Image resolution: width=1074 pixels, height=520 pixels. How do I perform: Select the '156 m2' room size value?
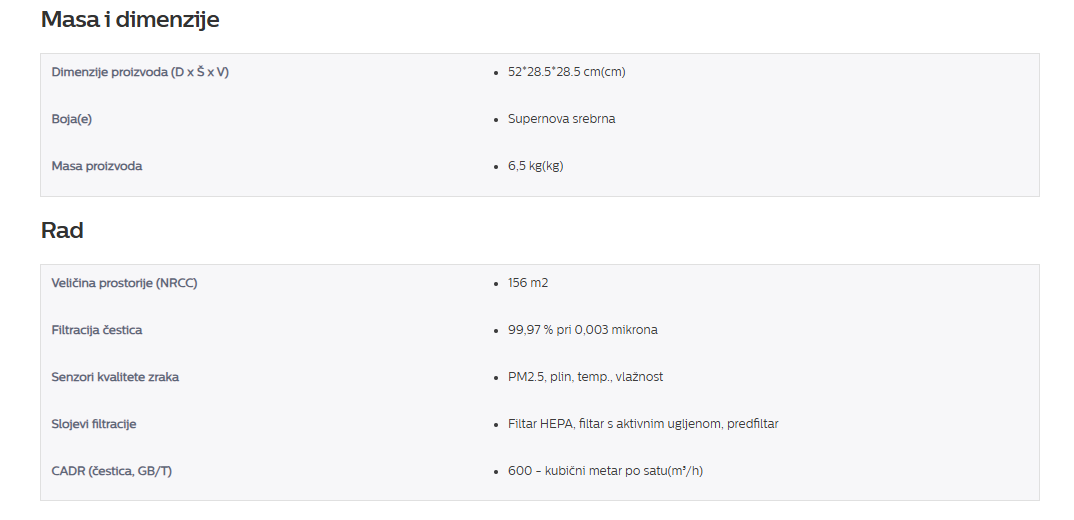[x=528, y=283]
